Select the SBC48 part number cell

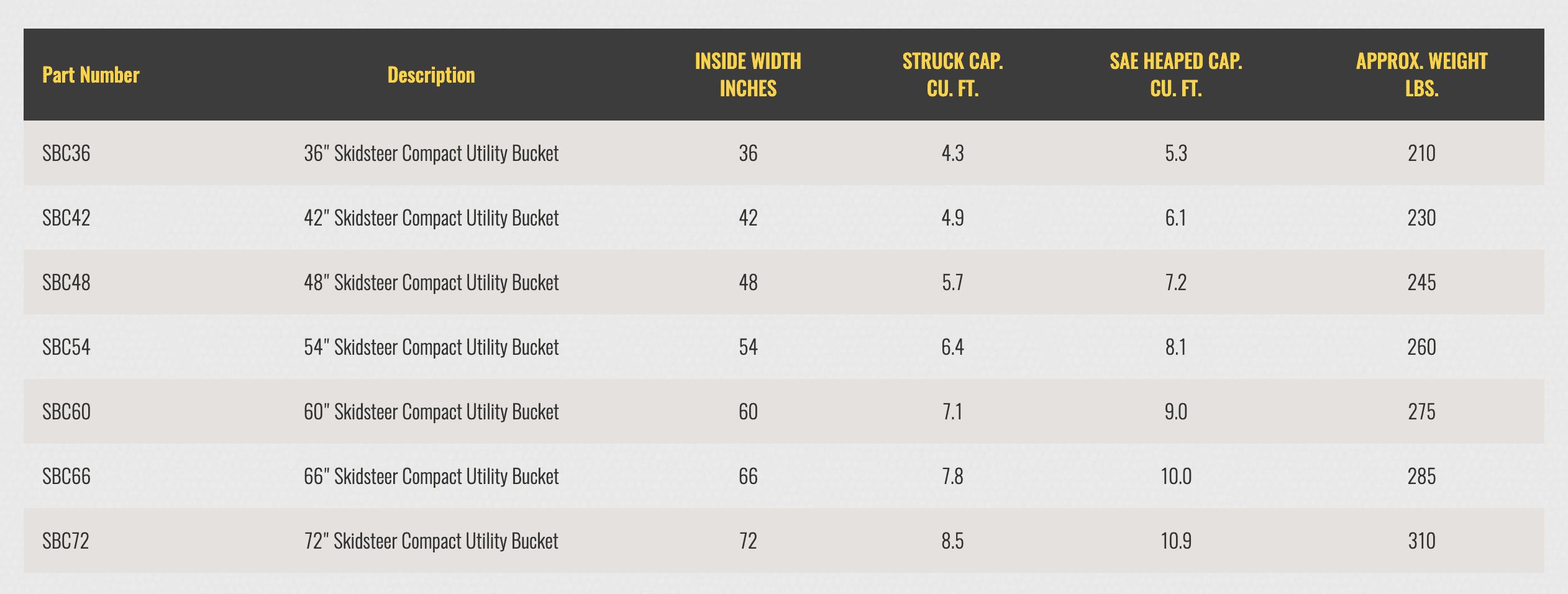pos(66,283)
